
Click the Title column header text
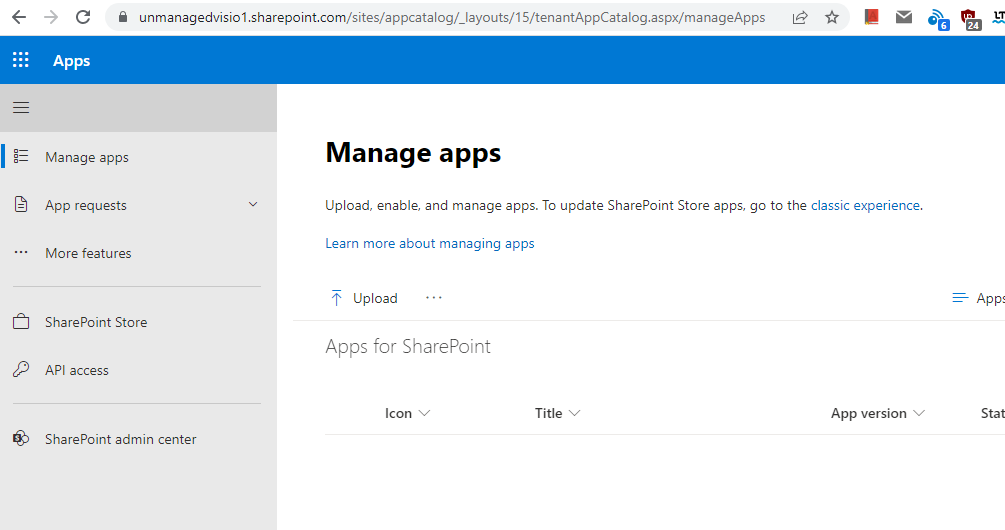point(549,413)
